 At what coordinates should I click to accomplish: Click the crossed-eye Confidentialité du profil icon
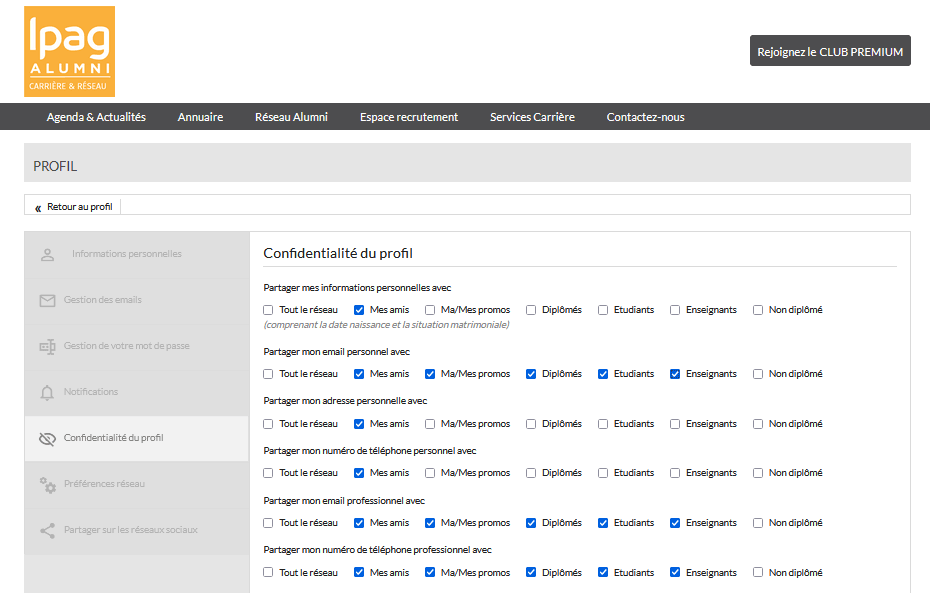[x=47, y=438]
